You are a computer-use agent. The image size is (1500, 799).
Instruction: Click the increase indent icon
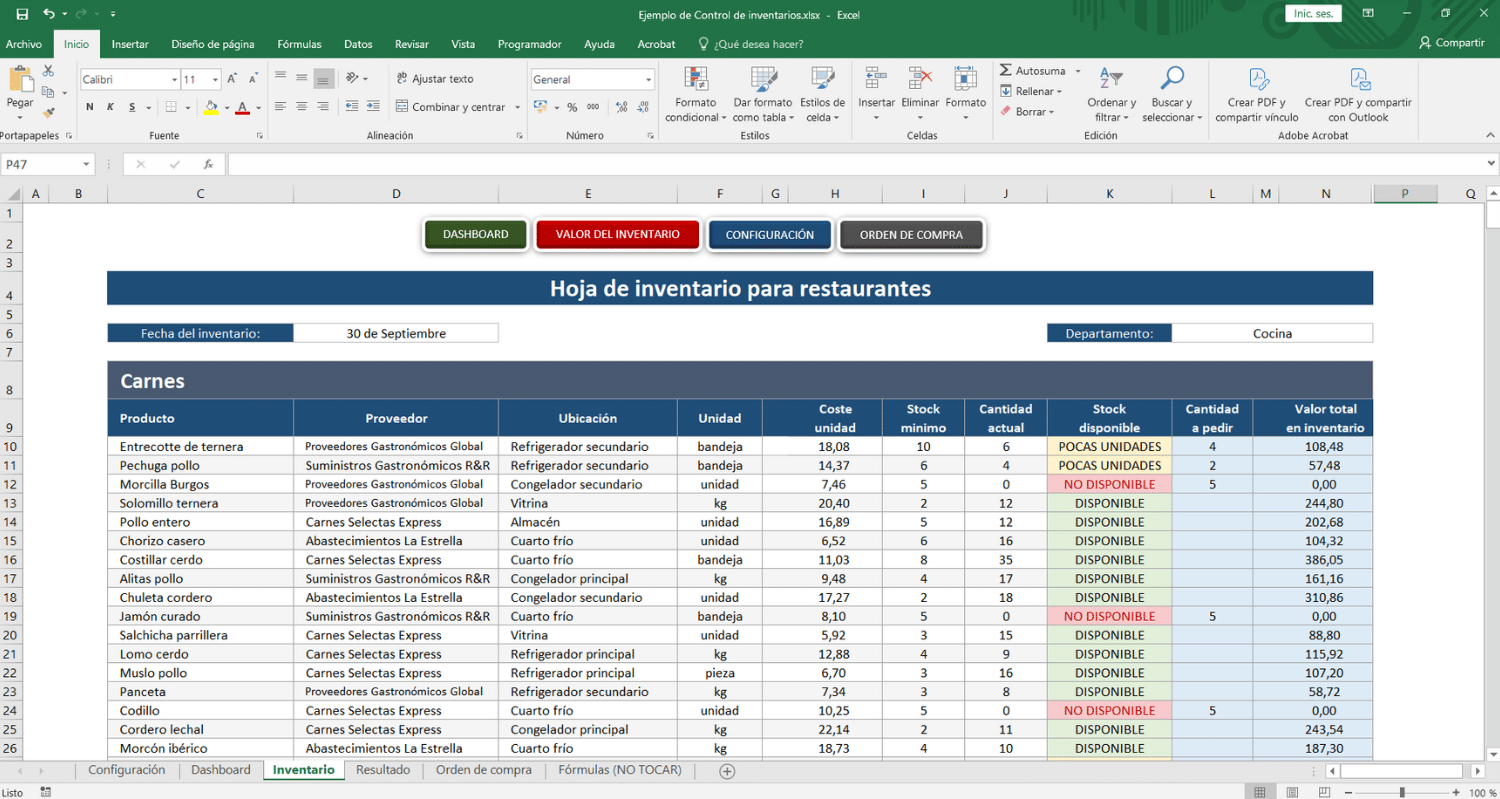374,107
